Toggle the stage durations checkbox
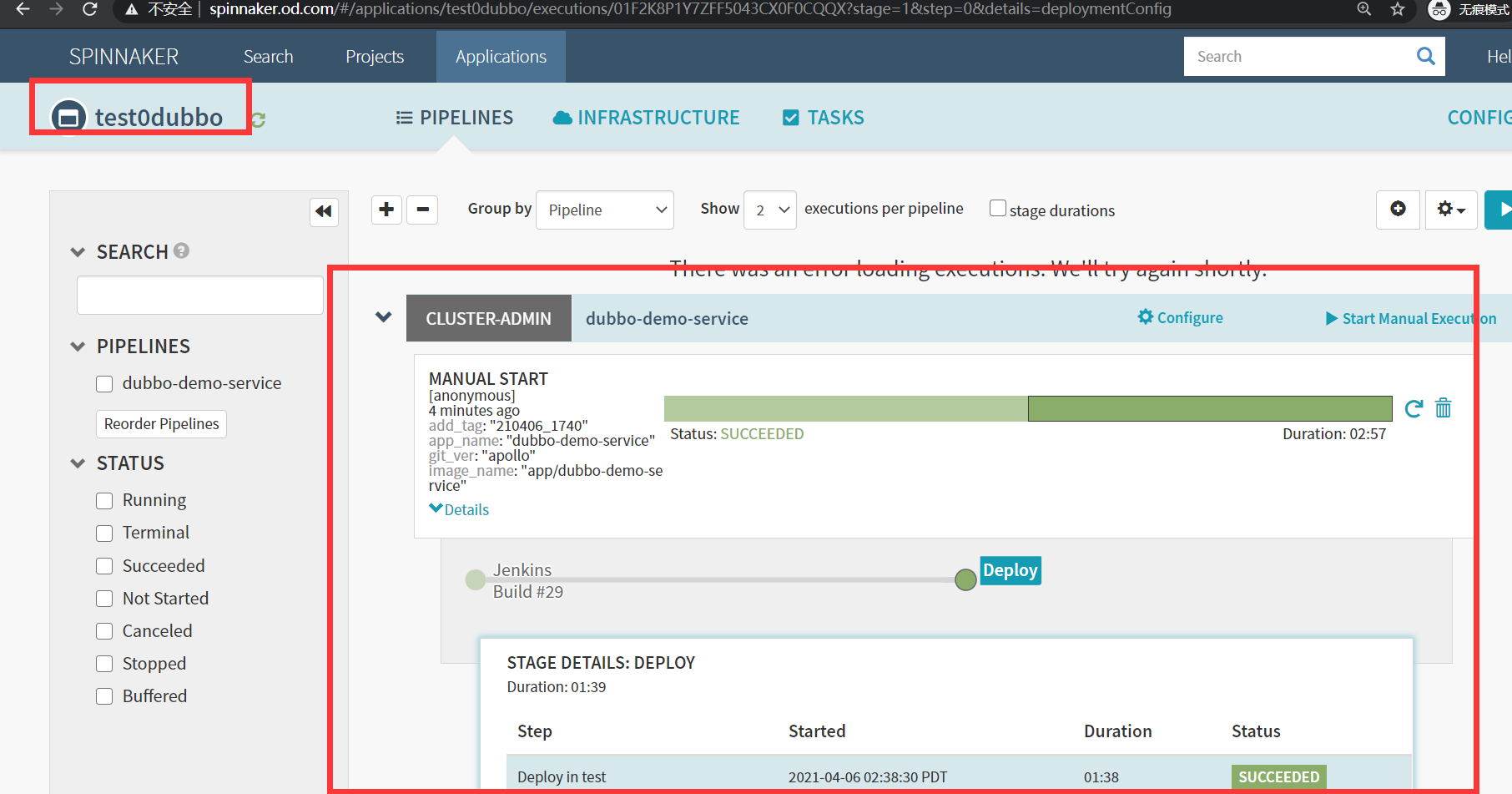 click(997, 208)
